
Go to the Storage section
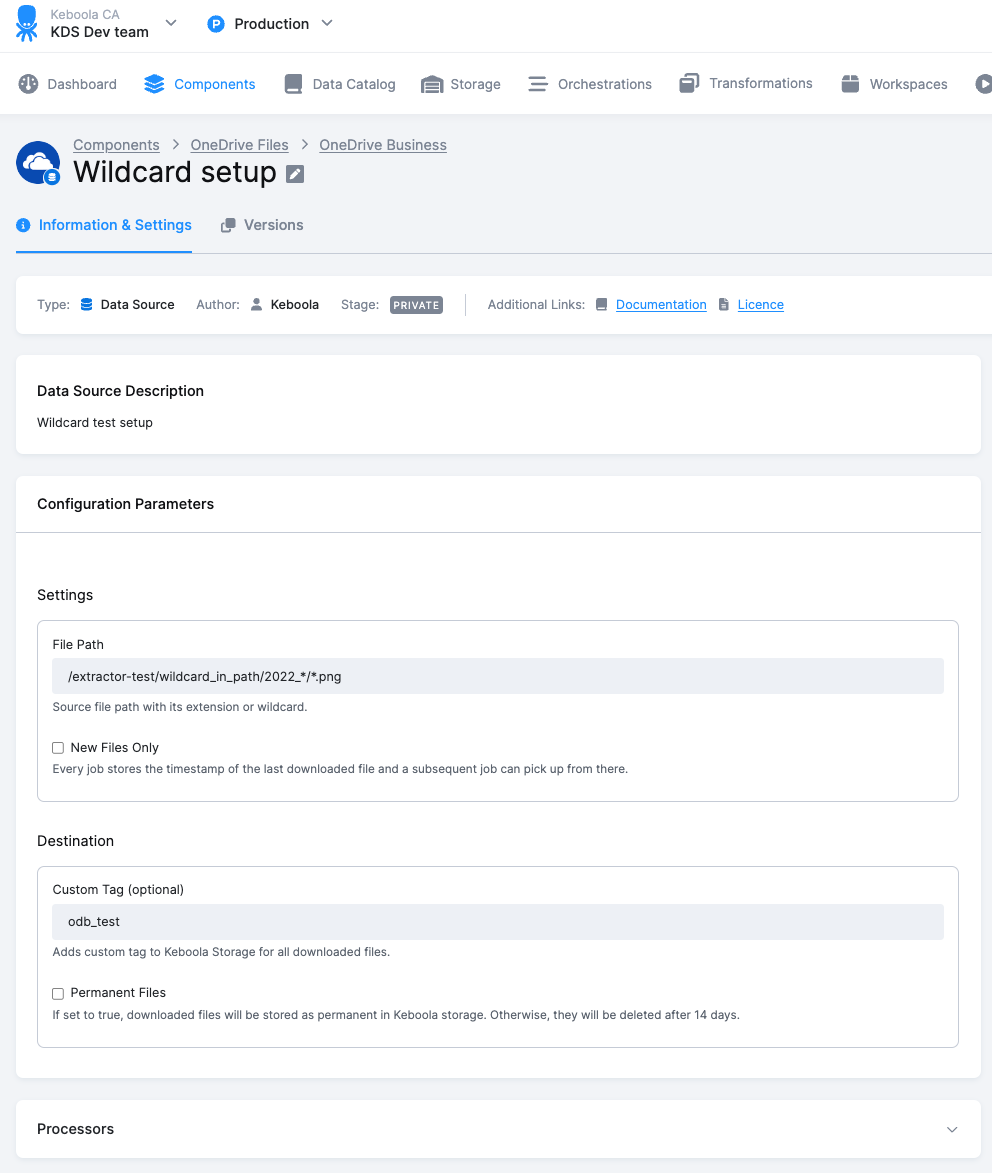click(x=460, y=84)
